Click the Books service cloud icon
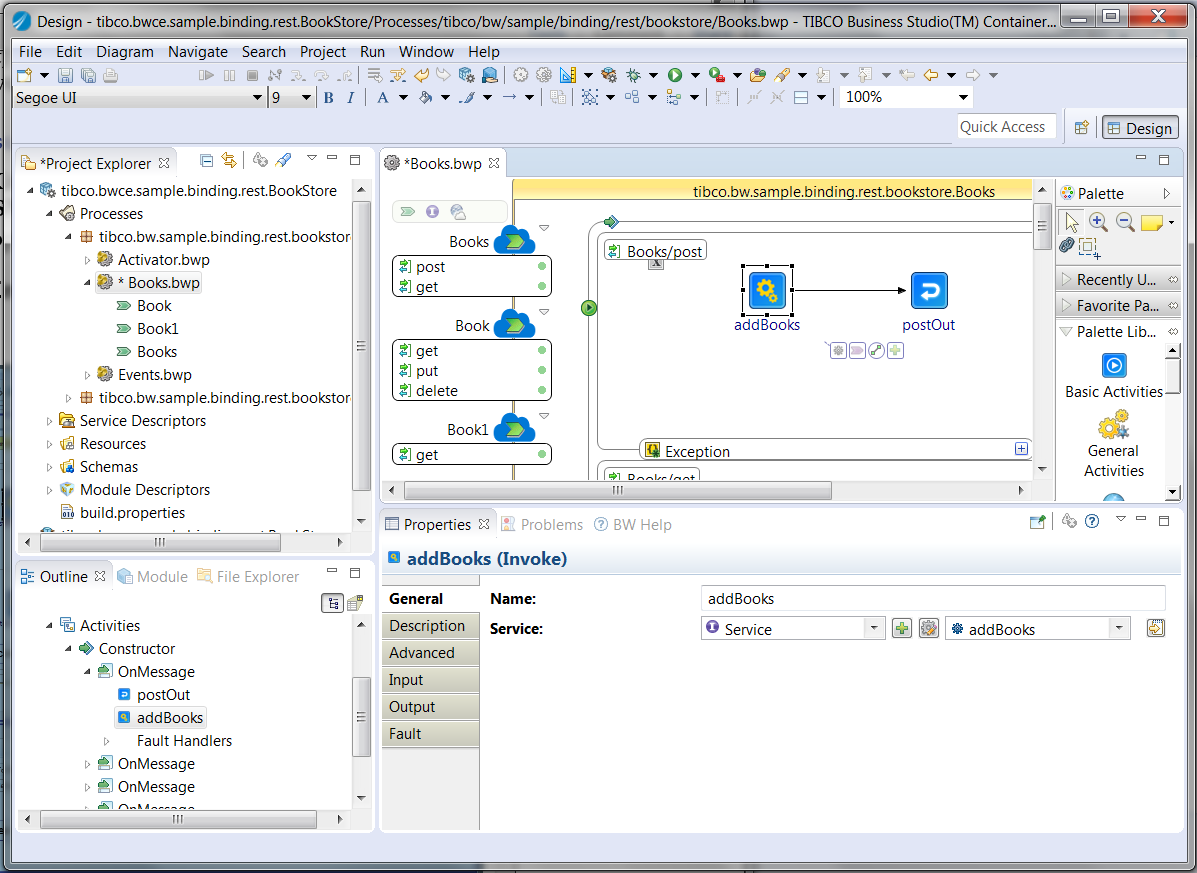Viewport: 1197px width, 873px height. [x=515, y=240]
